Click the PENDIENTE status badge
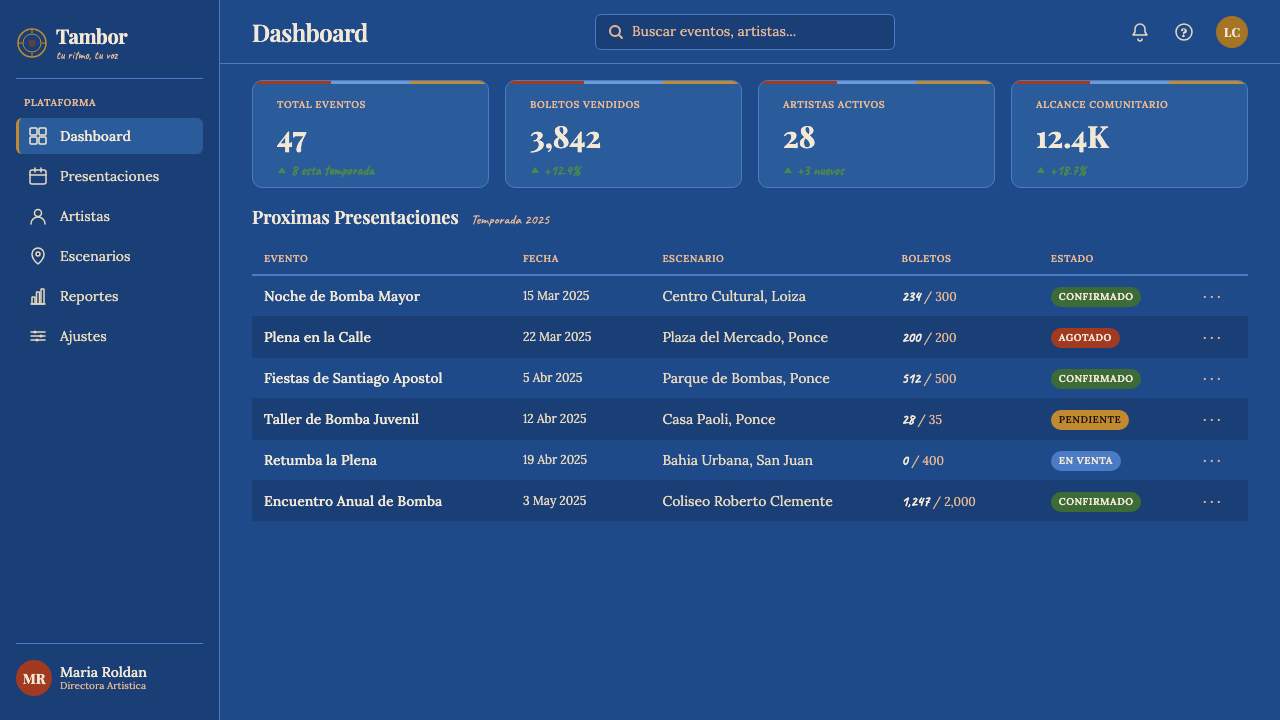This screenshot has height=720, width=1280. tap(1089, 420)
